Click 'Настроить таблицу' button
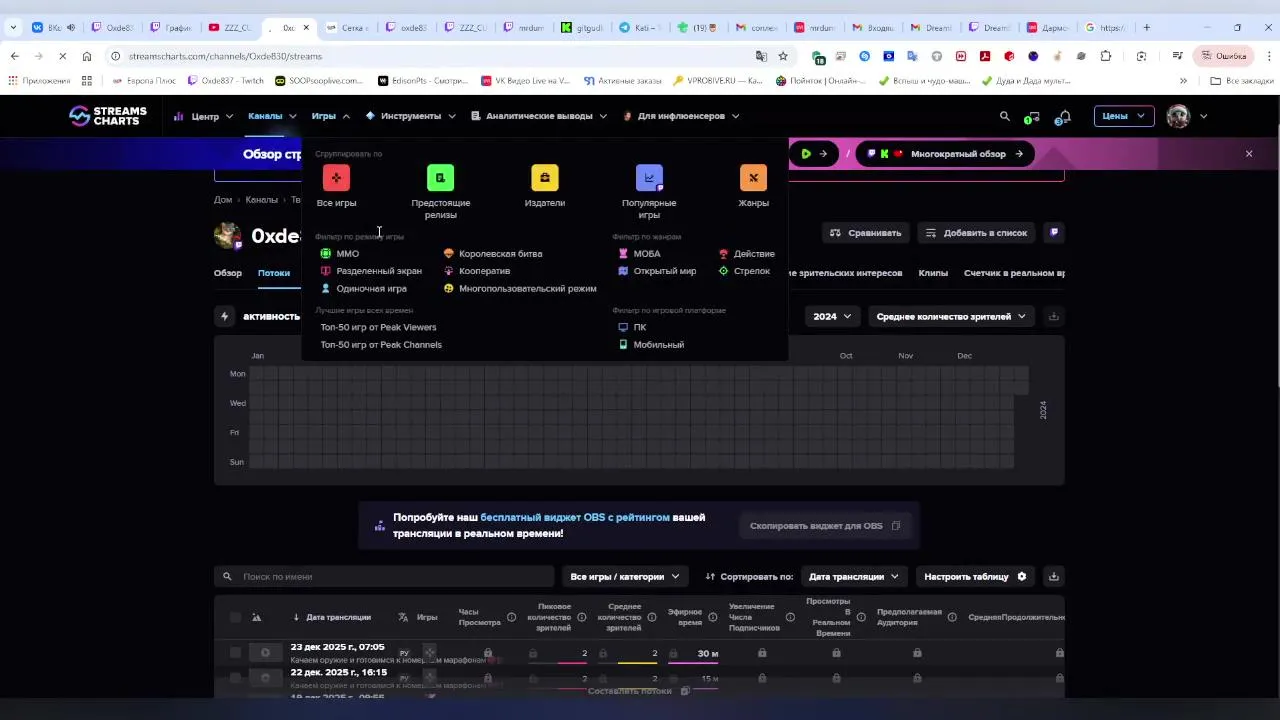 [x=976, y=576]
